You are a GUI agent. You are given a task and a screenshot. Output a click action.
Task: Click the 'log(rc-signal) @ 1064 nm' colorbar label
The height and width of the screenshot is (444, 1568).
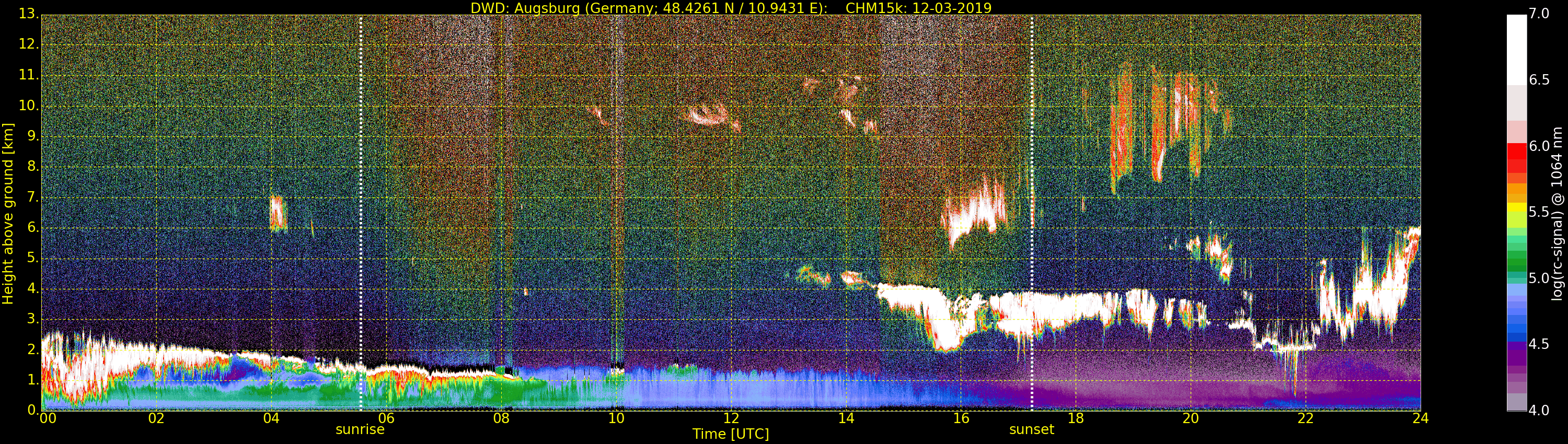1557,214
